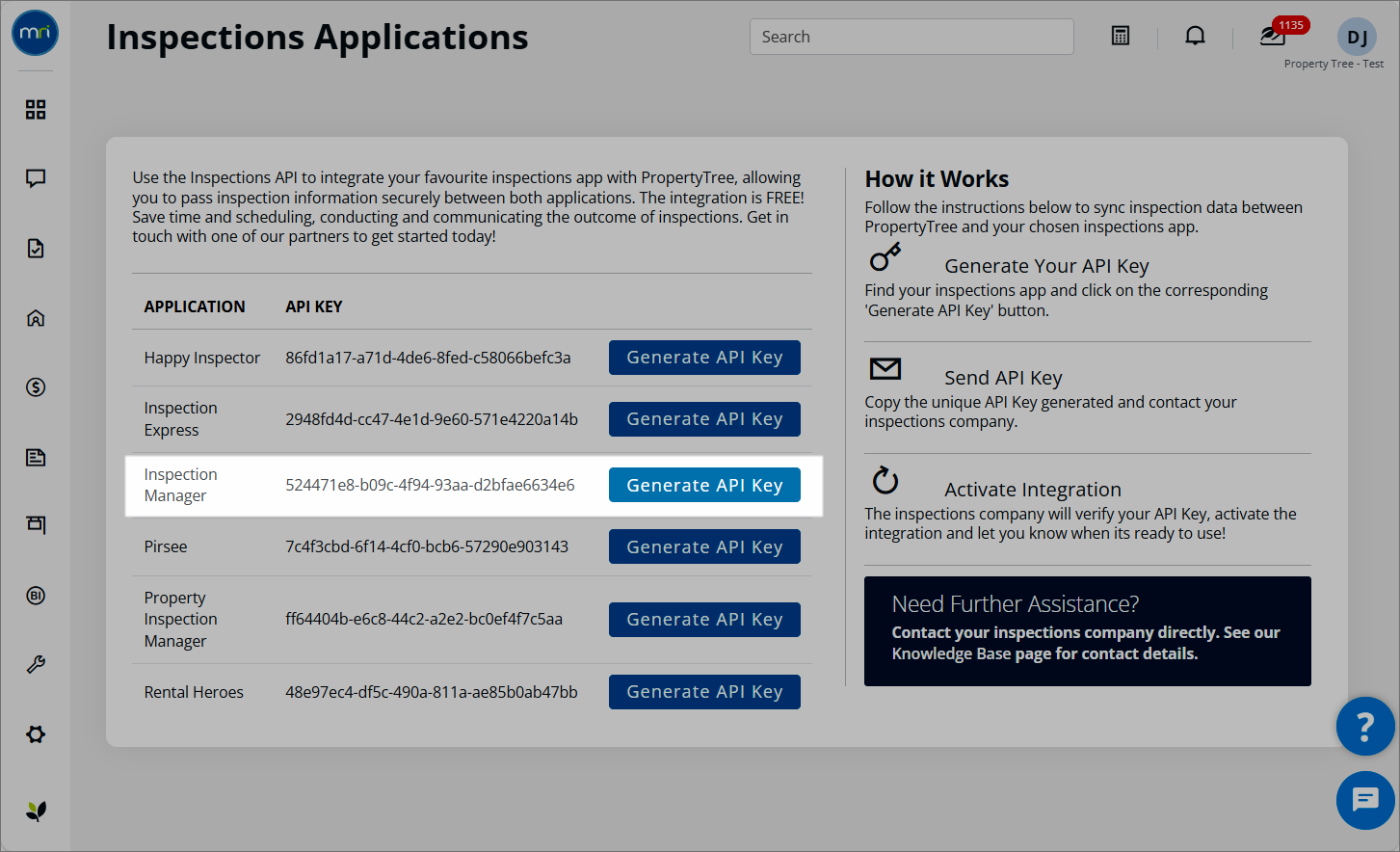
Task: Generate API Key for Inspection Manager
Action: pos(704,485)
